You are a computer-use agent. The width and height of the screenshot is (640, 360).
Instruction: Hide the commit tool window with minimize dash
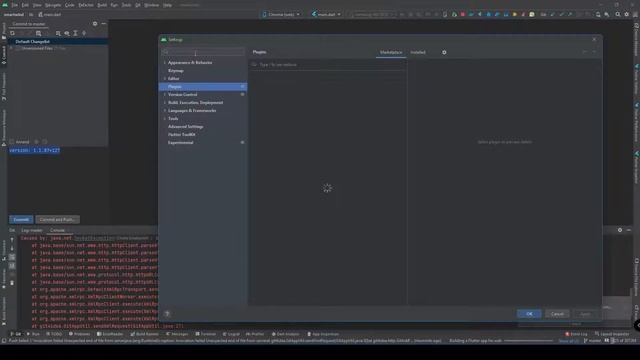pos(104,24)
